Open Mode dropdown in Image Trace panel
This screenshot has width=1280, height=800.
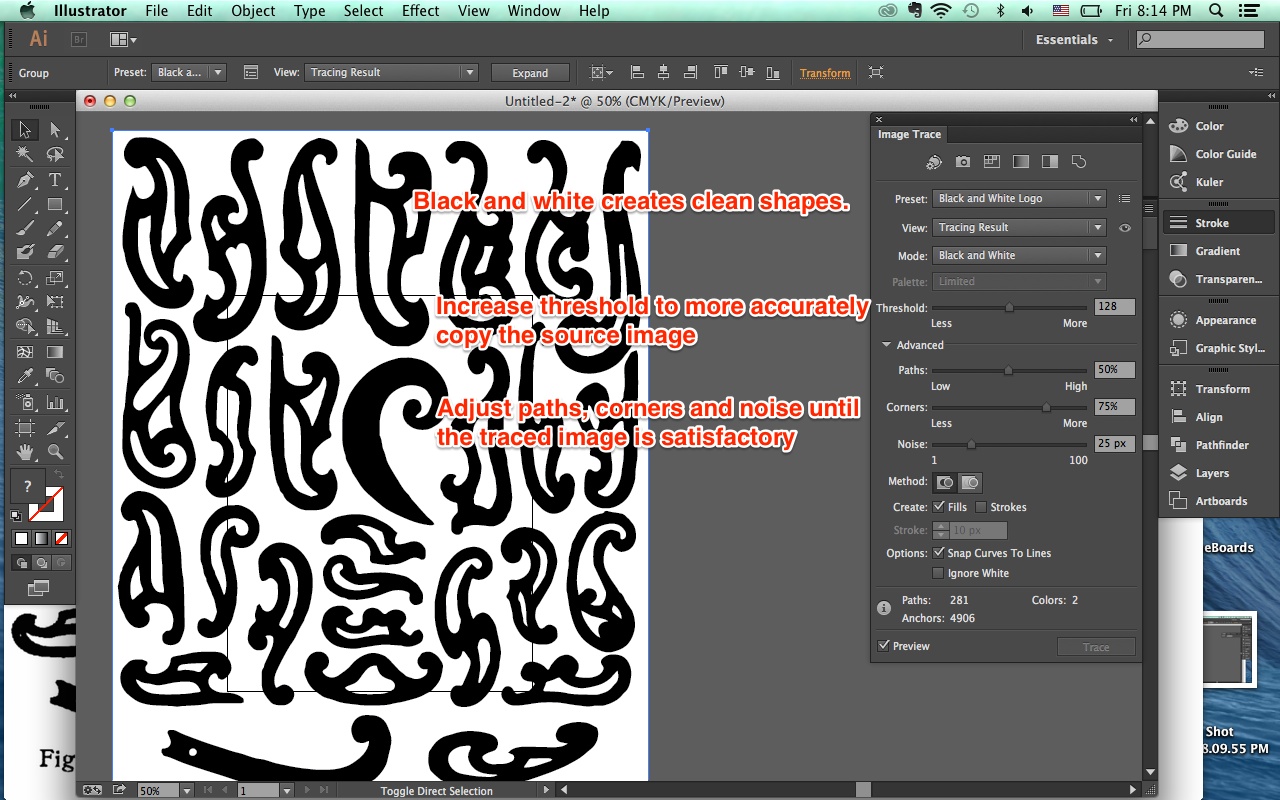1019,256
